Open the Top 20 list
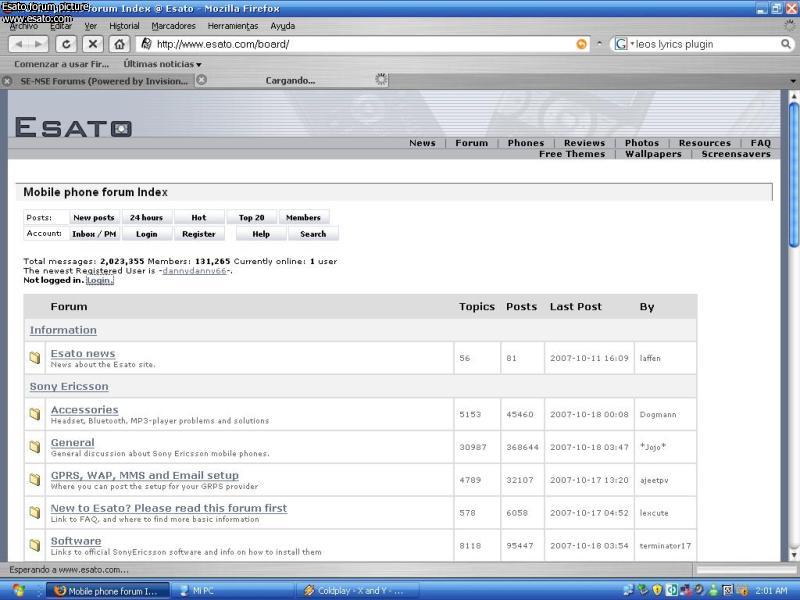 click(252, 217)
